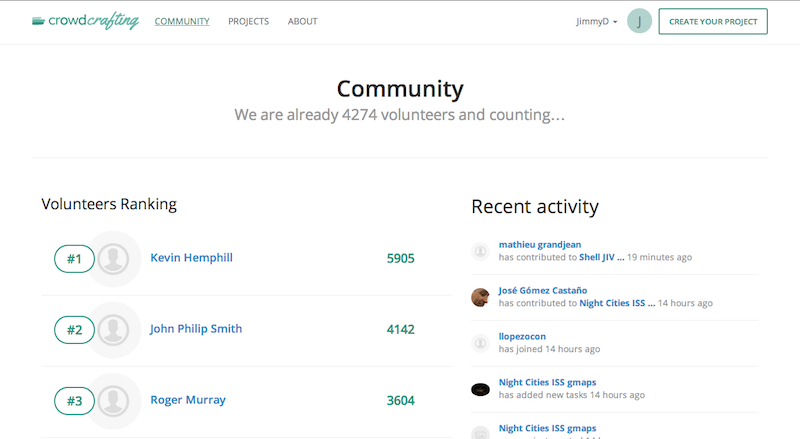Click Kevin Hemphill's avatar icon

(113, 259)
